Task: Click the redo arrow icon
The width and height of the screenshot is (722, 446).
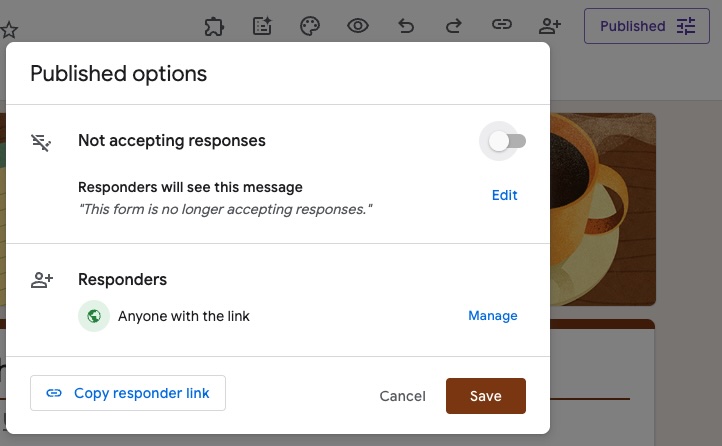Action: click(454, 26)
